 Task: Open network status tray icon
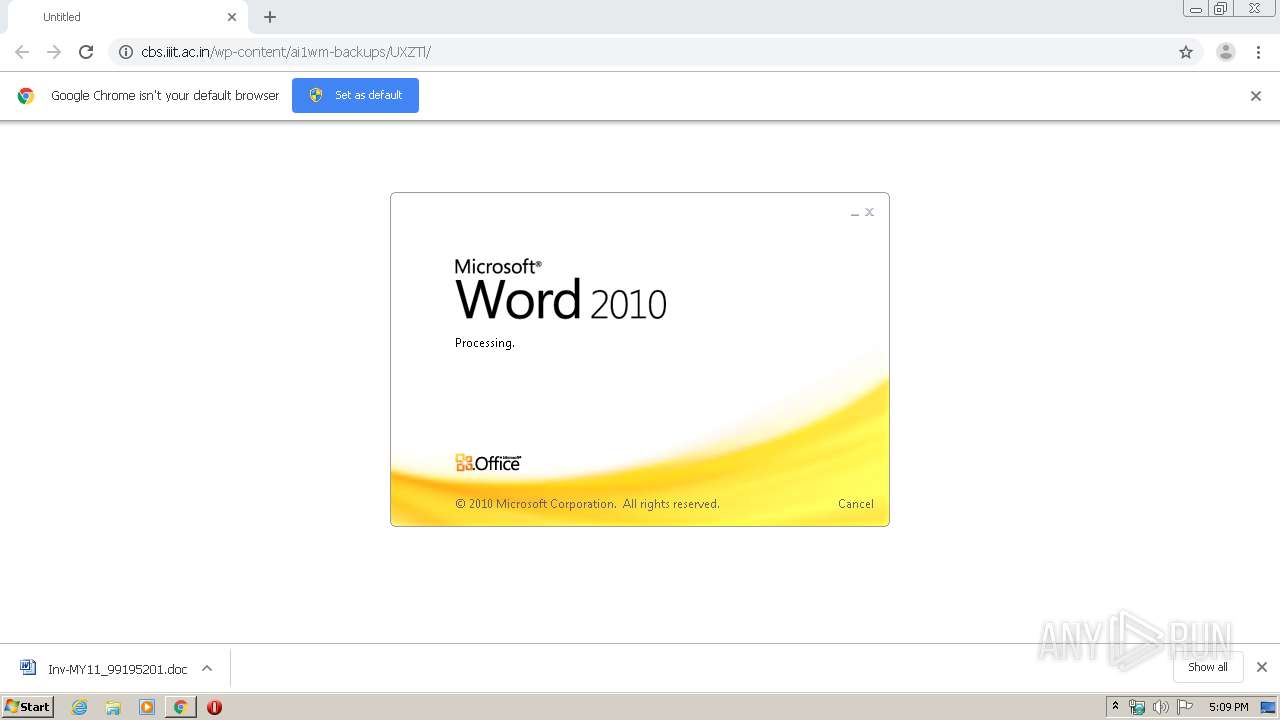(x=1137, y=707)
